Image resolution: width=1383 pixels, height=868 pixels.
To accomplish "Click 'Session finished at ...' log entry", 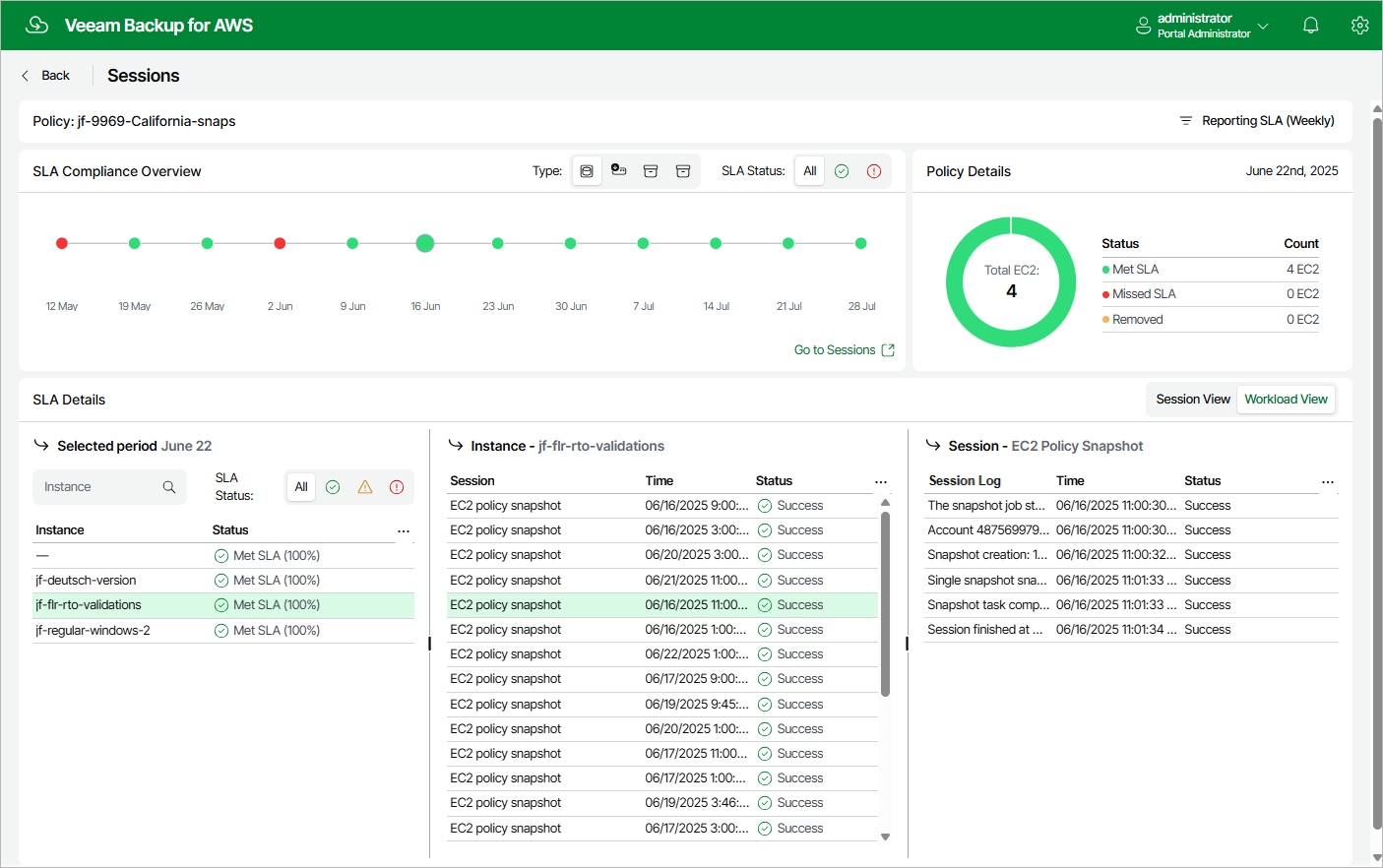I will click(x=1132, y=630).
